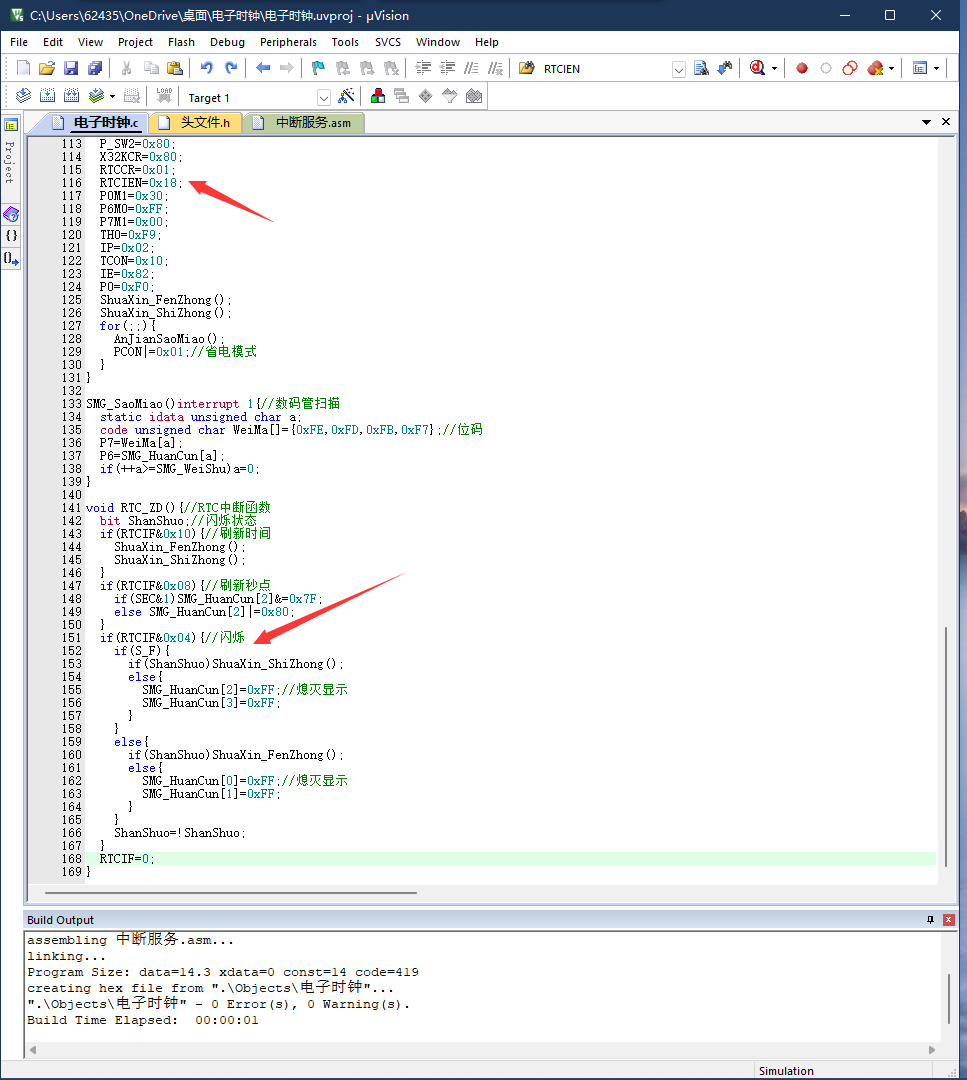This screenshot has width=967, height=1080.
Task: Open the SVCS menu
Action: click(x=388, y=42)
